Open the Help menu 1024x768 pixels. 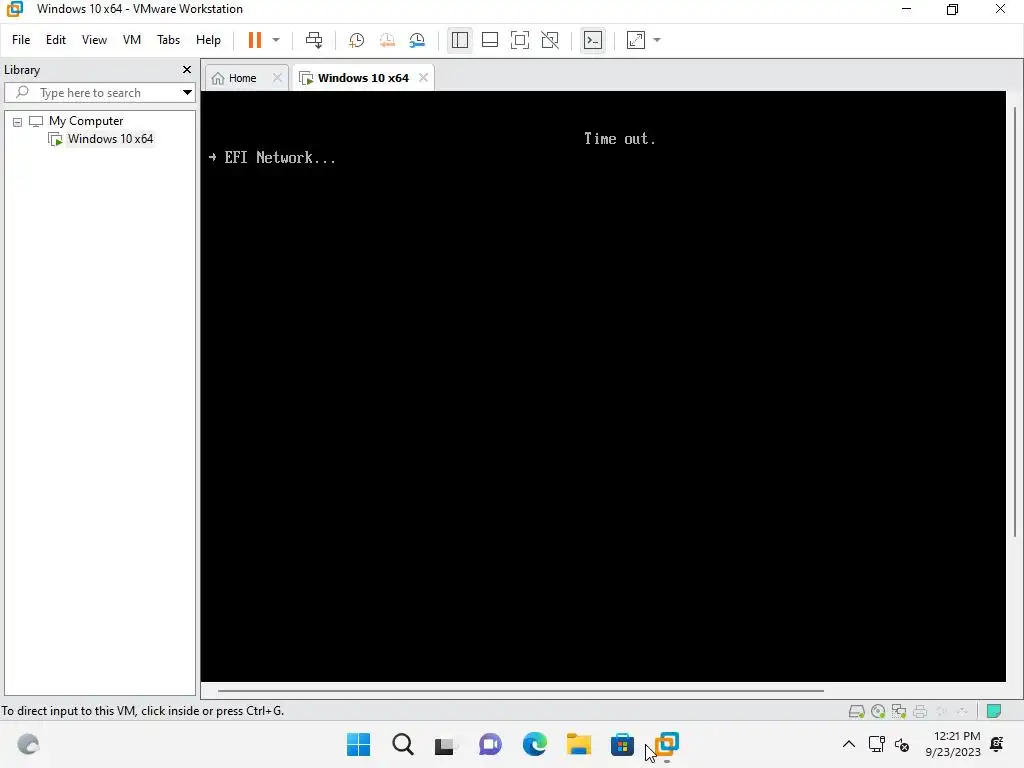pos(208,40)
